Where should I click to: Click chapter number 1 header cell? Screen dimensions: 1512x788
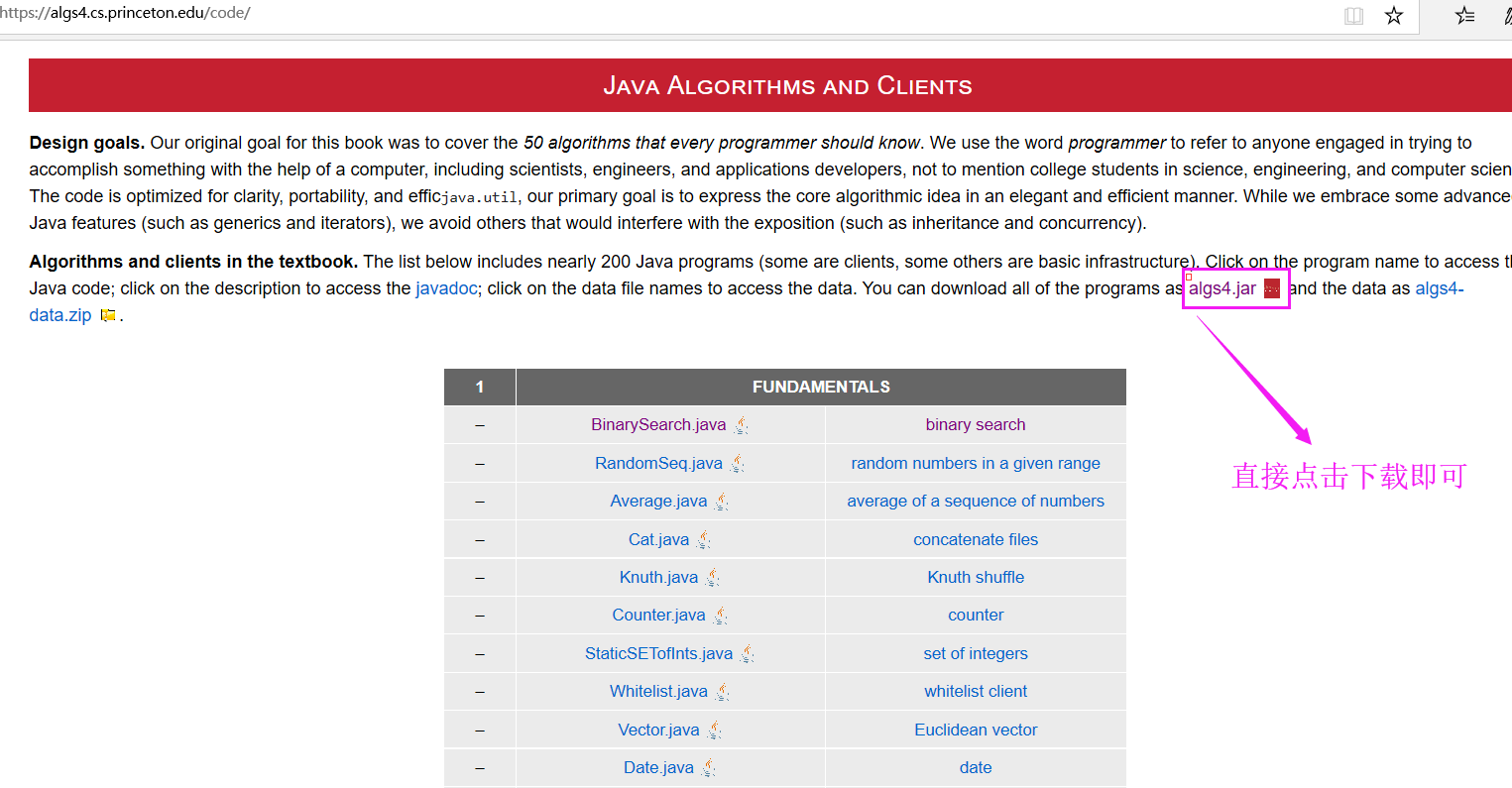(x=480, y=387)
